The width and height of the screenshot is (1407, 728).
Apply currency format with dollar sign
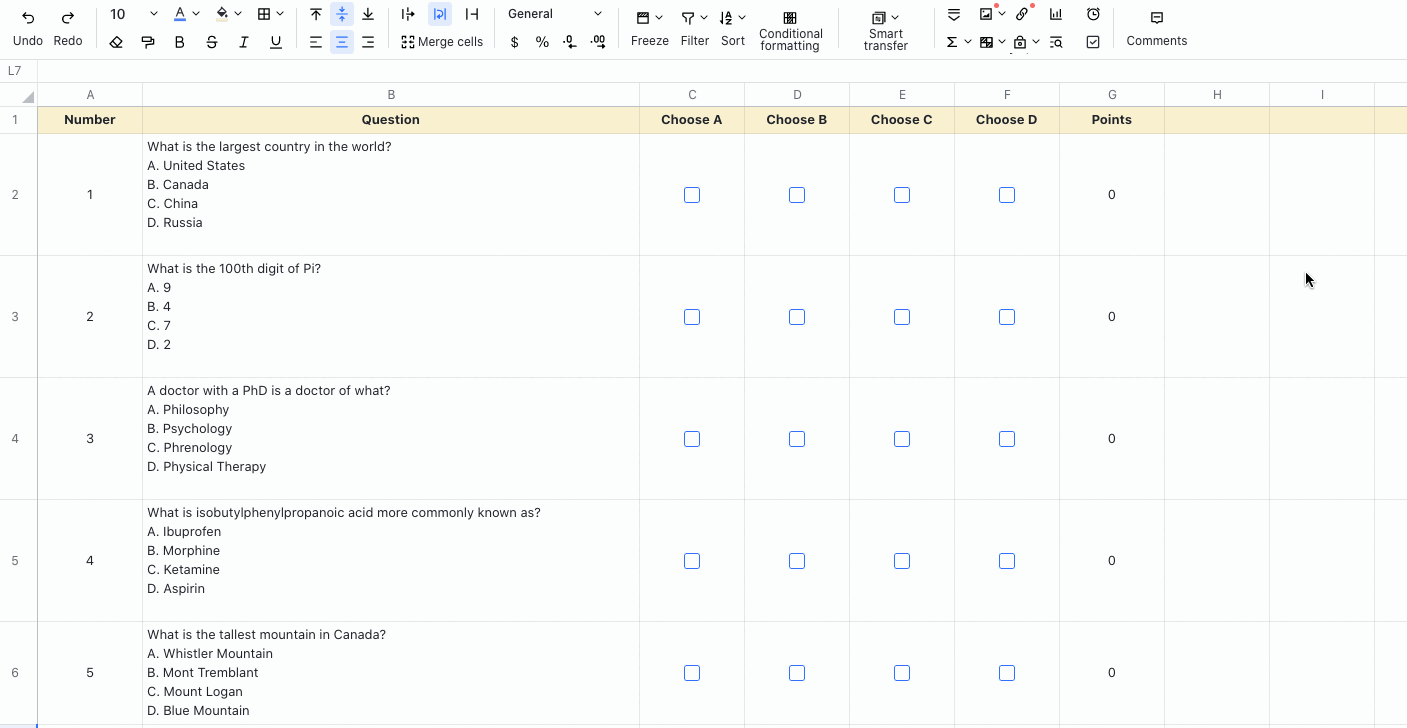[514, 42]
